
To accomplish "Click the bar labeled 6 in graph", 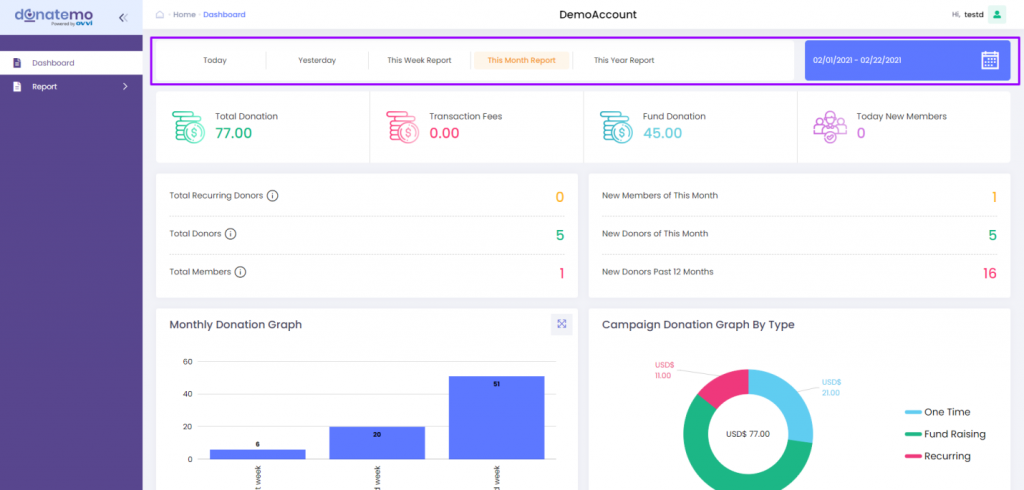I will (257, 454).
